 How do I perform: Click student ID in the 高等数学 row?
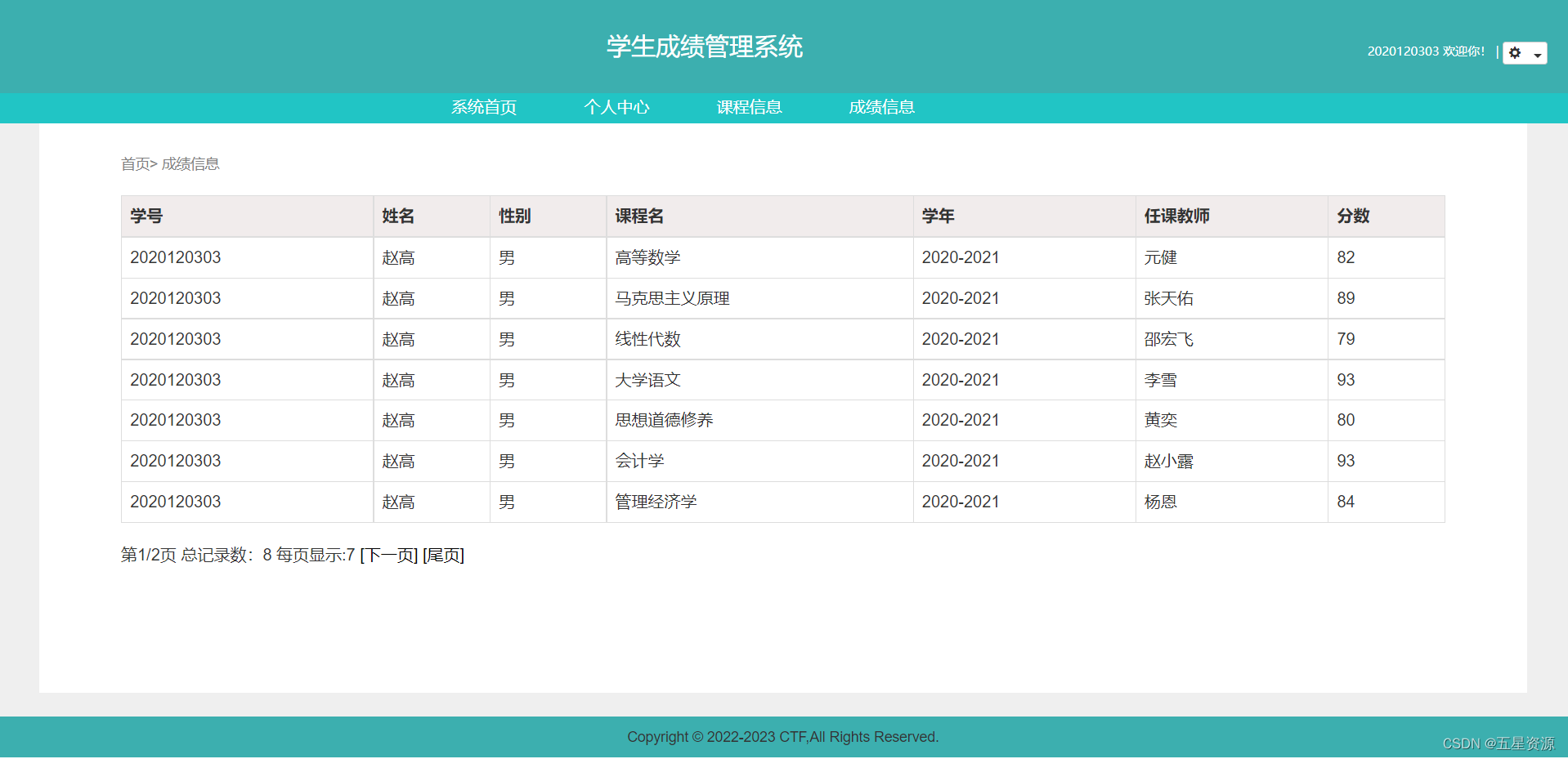(x=176, y=258)
